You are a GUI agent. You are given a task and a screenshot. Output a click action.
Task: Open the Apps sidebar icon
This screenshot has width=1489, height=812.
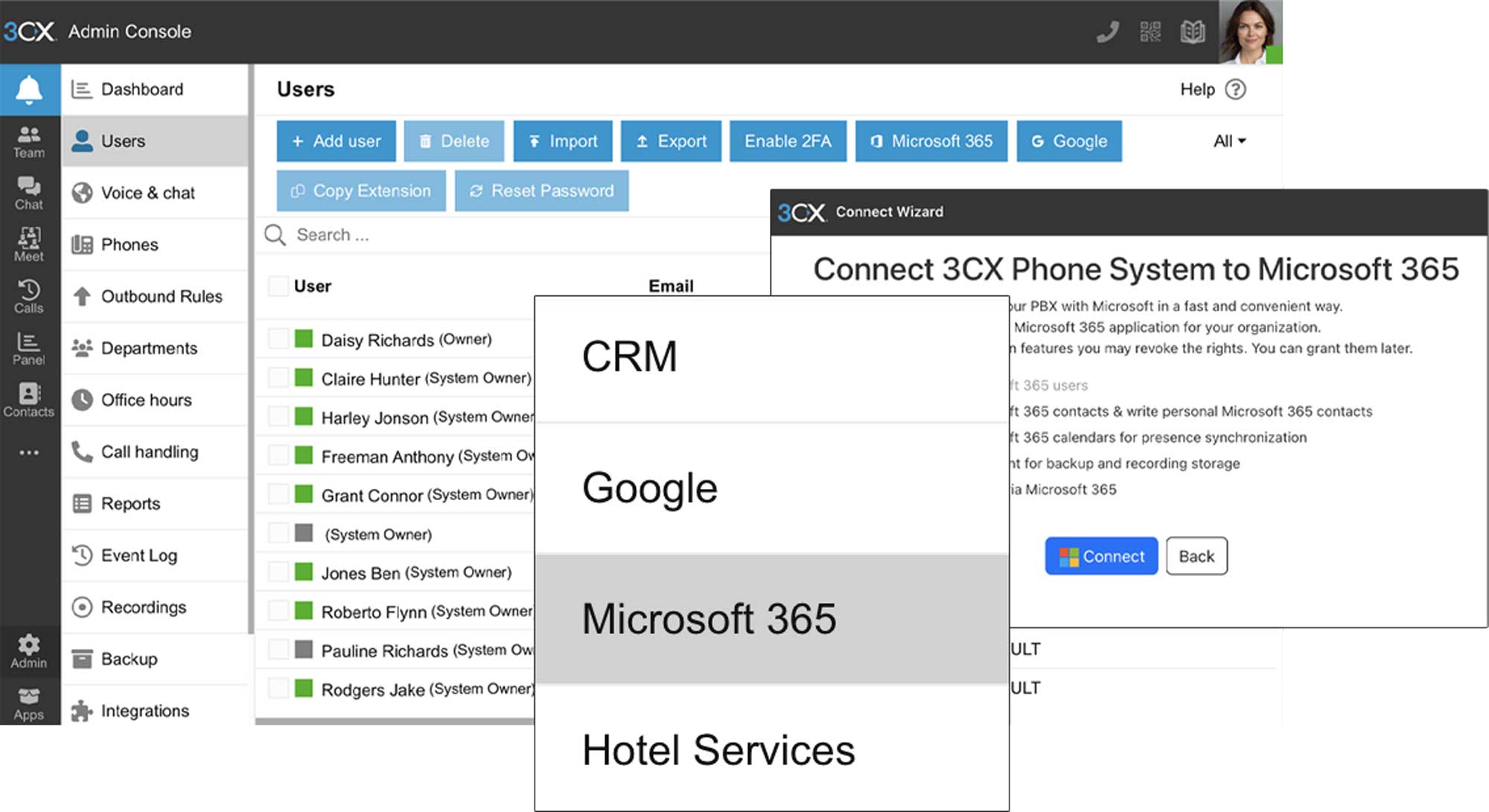pyautogui.click(x=29, y=704)
